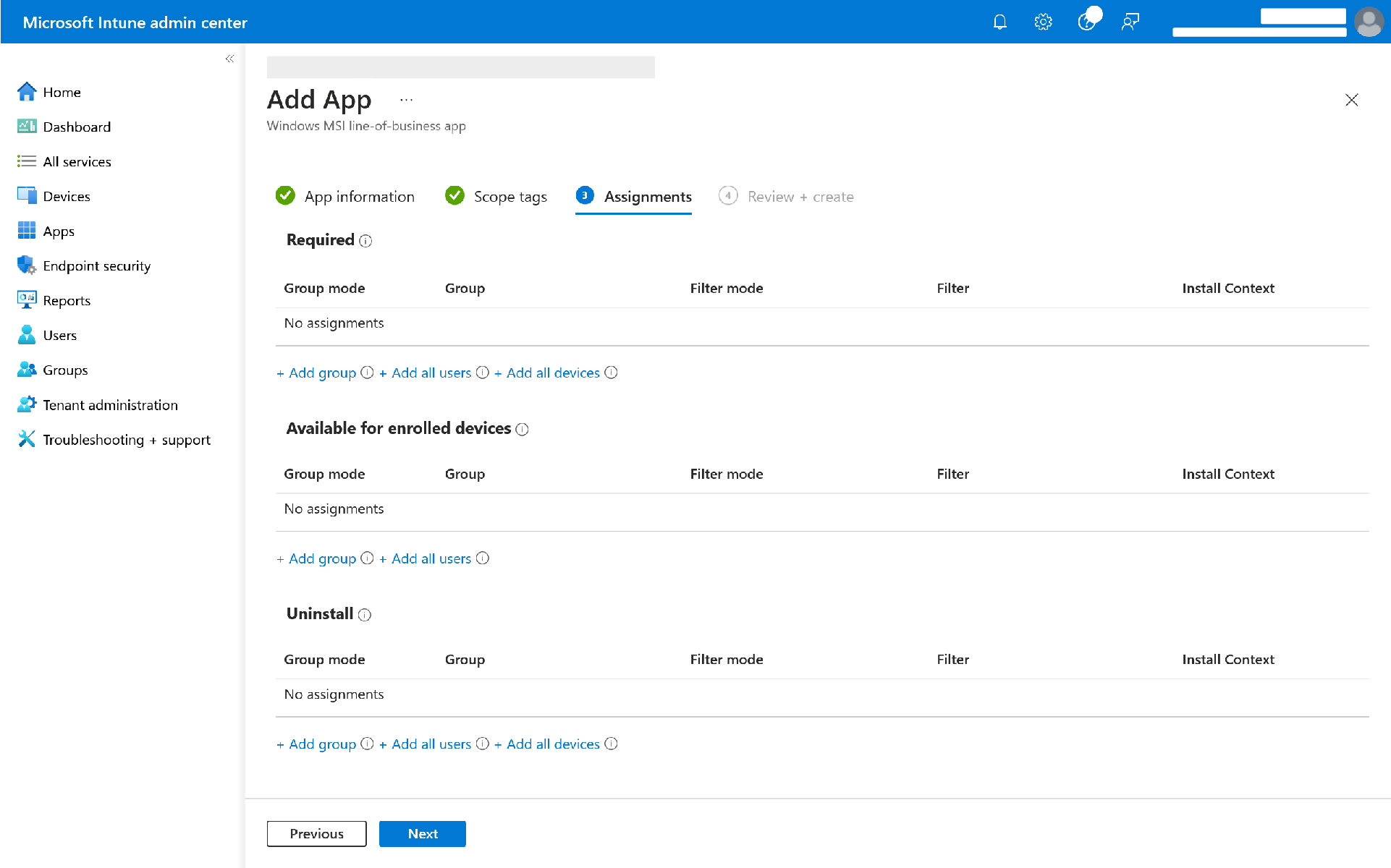View Reports from the sidebar
The height and width of the screenshot is (868, 1391).
pos(67,300)
